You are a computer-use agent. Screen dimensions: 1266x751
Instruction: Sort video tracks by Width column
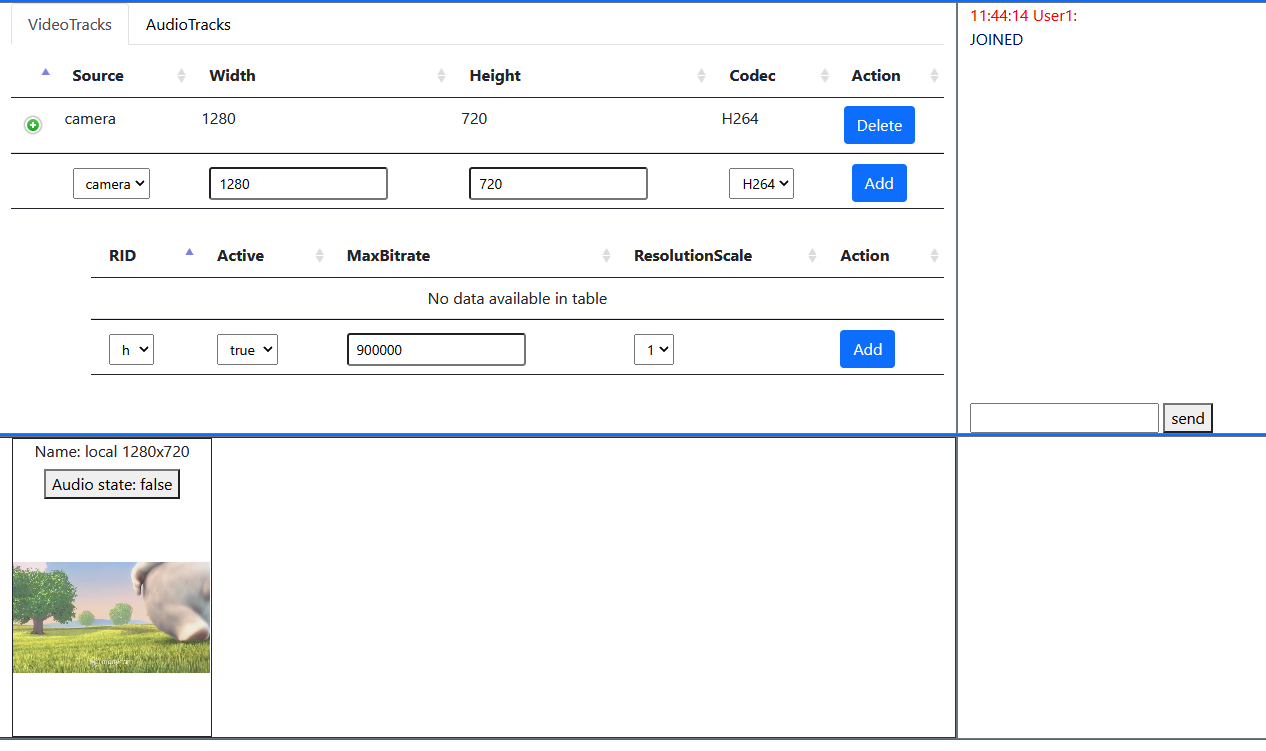[x=232, y=76]
